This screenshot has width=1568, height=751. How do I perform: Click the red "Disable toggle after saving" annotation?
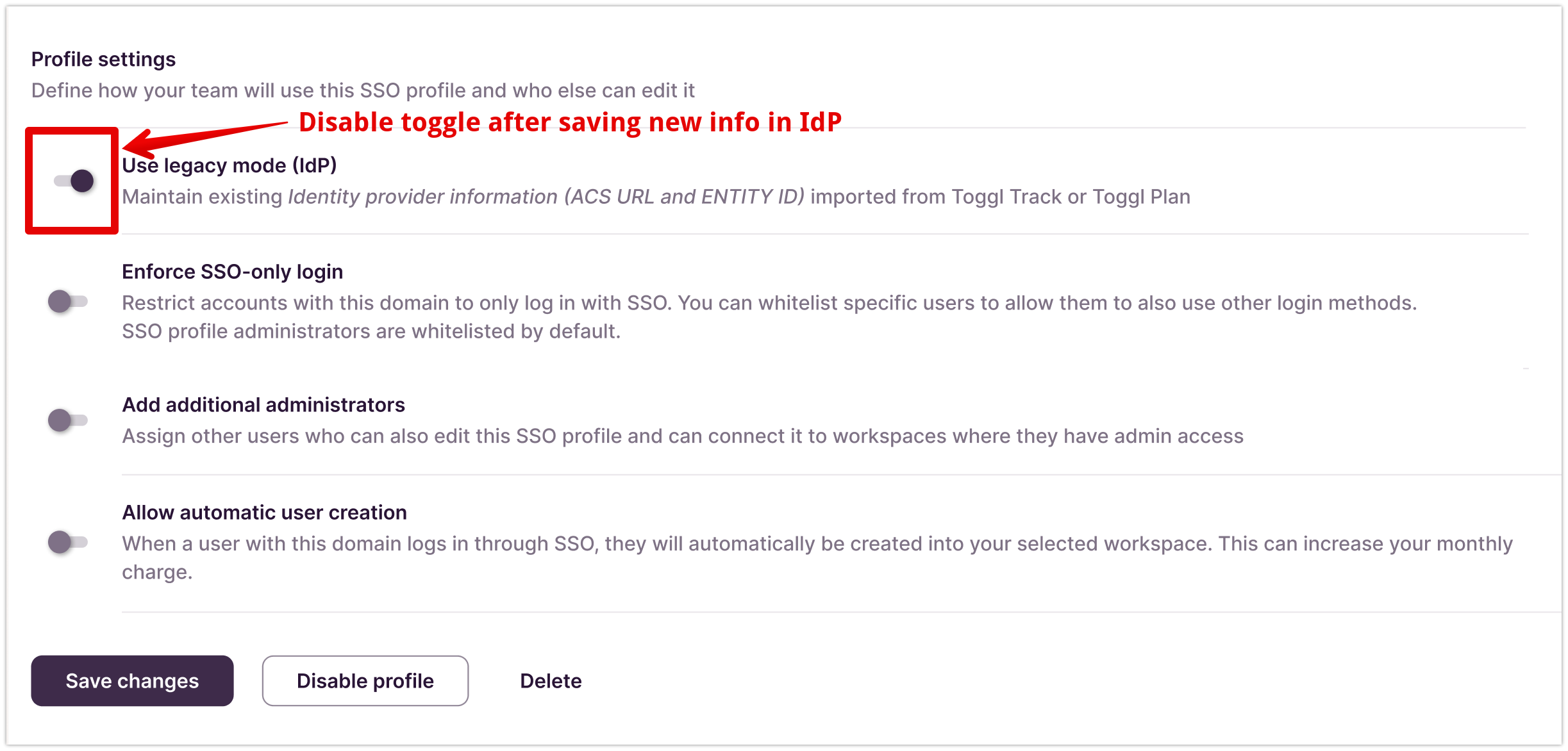tap(570, 122)
